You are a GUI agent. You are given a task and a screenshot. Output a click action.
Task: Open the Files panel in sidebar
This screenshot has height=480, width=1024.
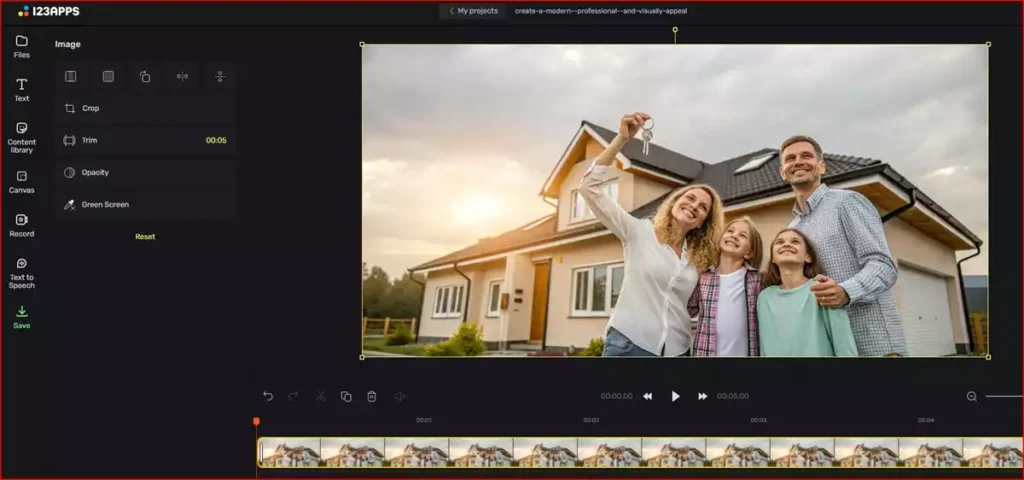pos(22,46)
